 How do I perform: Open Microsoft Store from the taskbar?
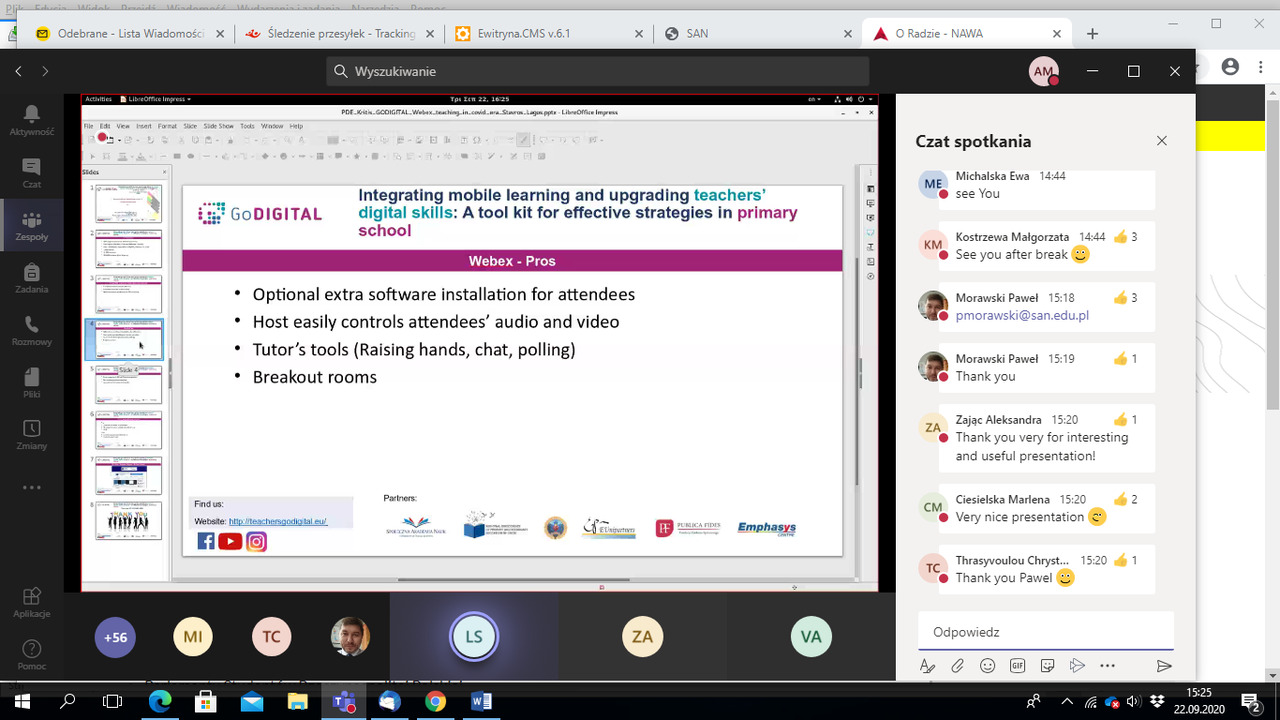[x=206, y=702]
